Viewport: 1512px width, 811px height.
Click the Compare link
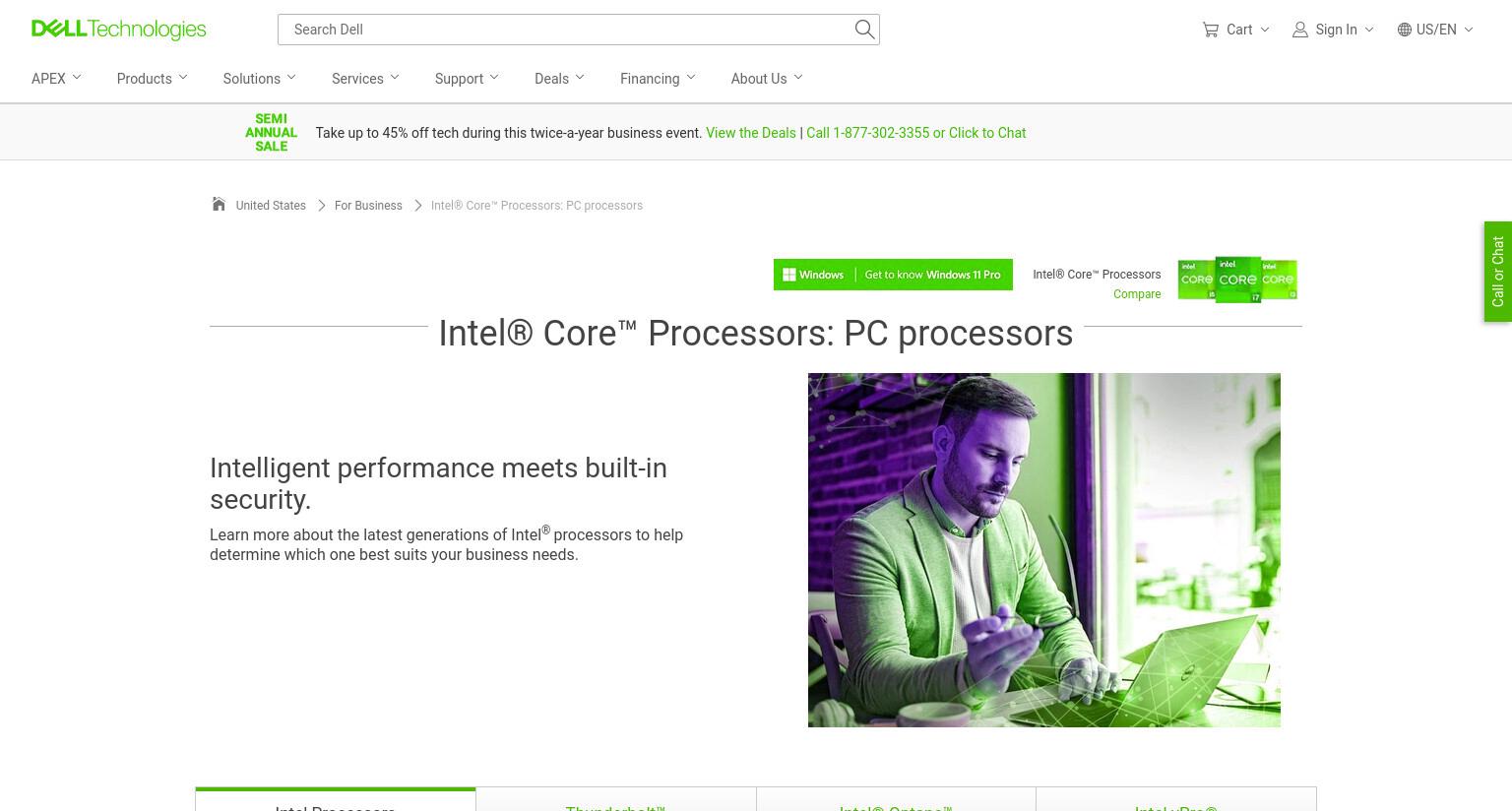[1137, 294]
